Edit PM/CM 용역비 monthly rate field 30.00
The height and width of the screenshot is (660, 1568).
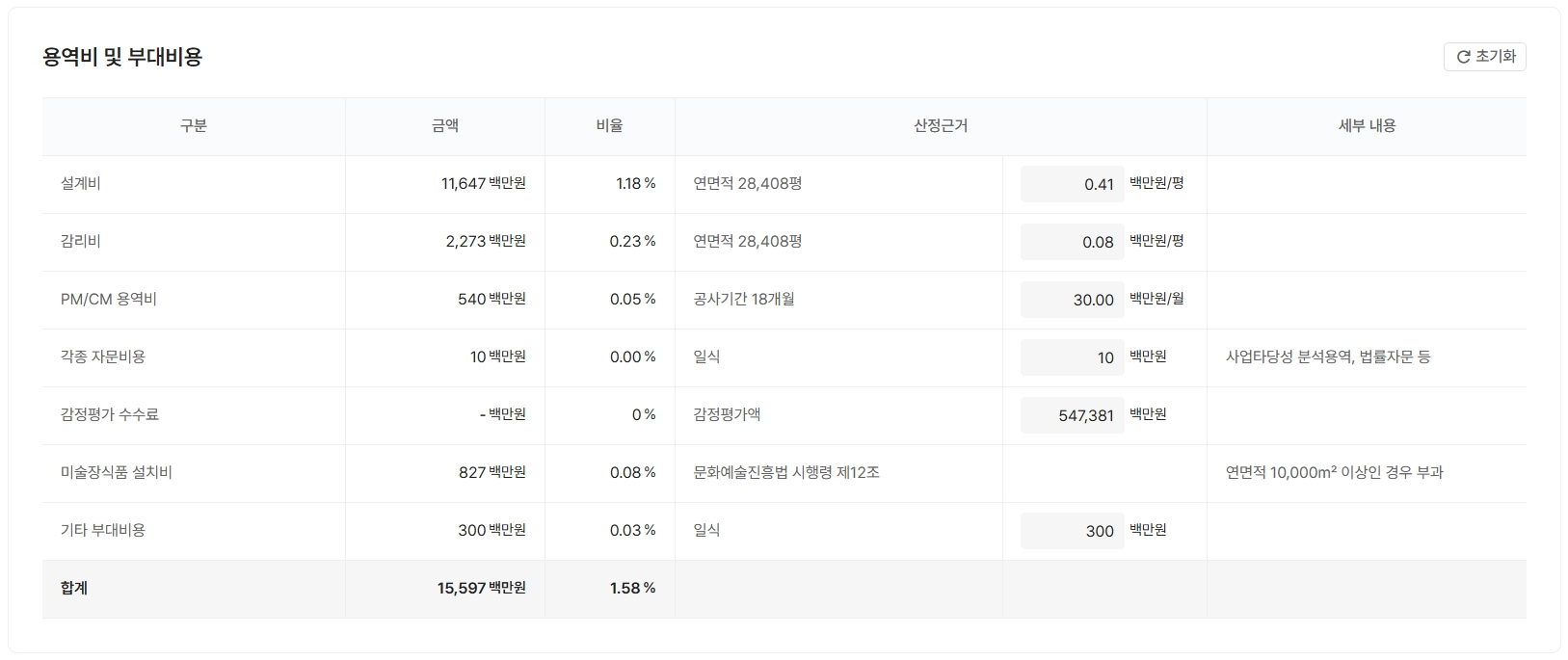pos(1072,300)
